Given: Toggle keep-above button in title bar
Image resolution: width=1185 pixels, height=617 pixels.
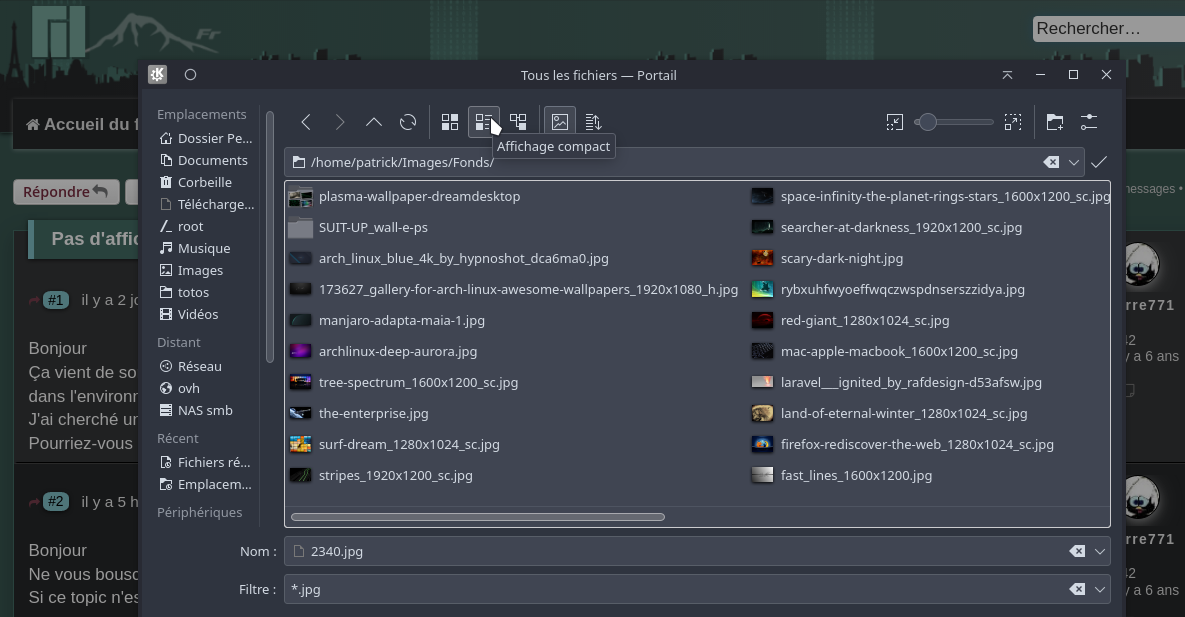Looking at the screenshot, I should click(1007, 75).
